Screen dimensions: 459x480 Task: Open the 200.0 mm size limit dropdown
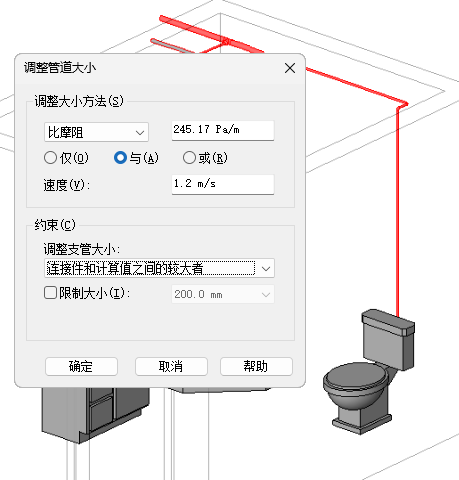pos(223,294)
